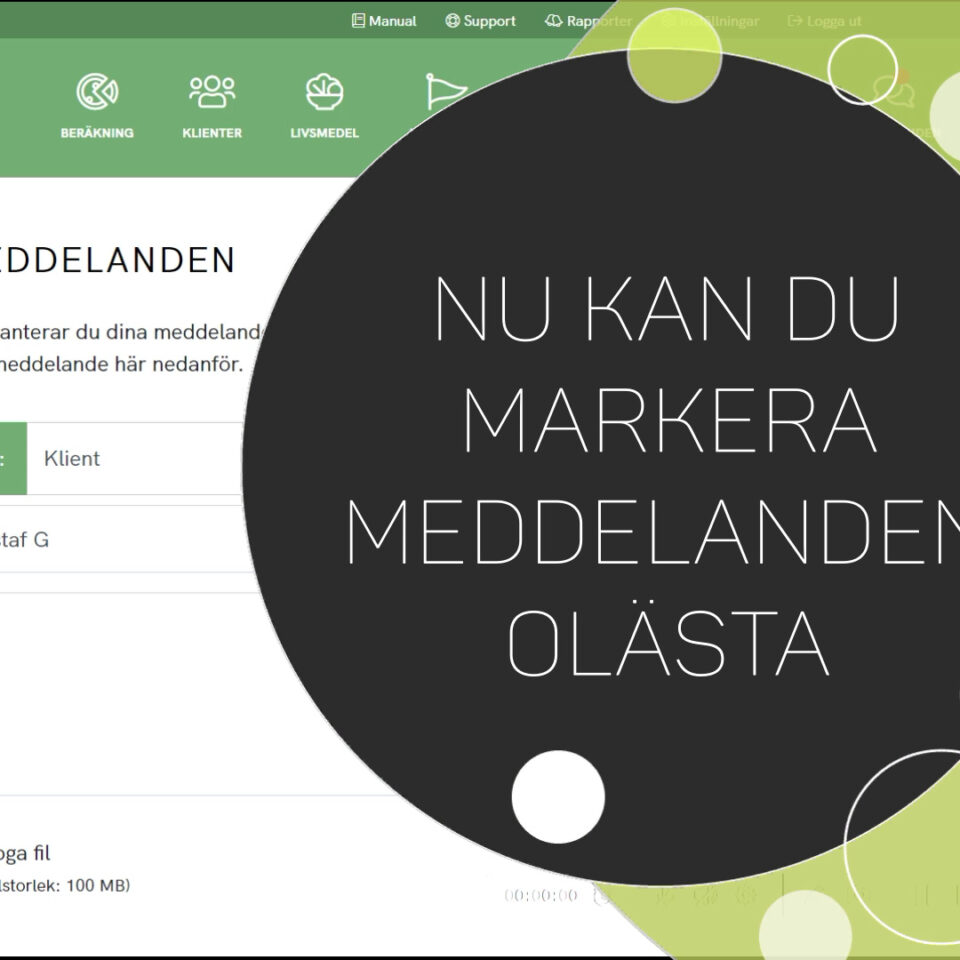Image resolution: width=960 pixels, height=960 pixels.
Task: Click the 00:00:00 recording timer
Action: pyautogui.click(x=540, y=896)
